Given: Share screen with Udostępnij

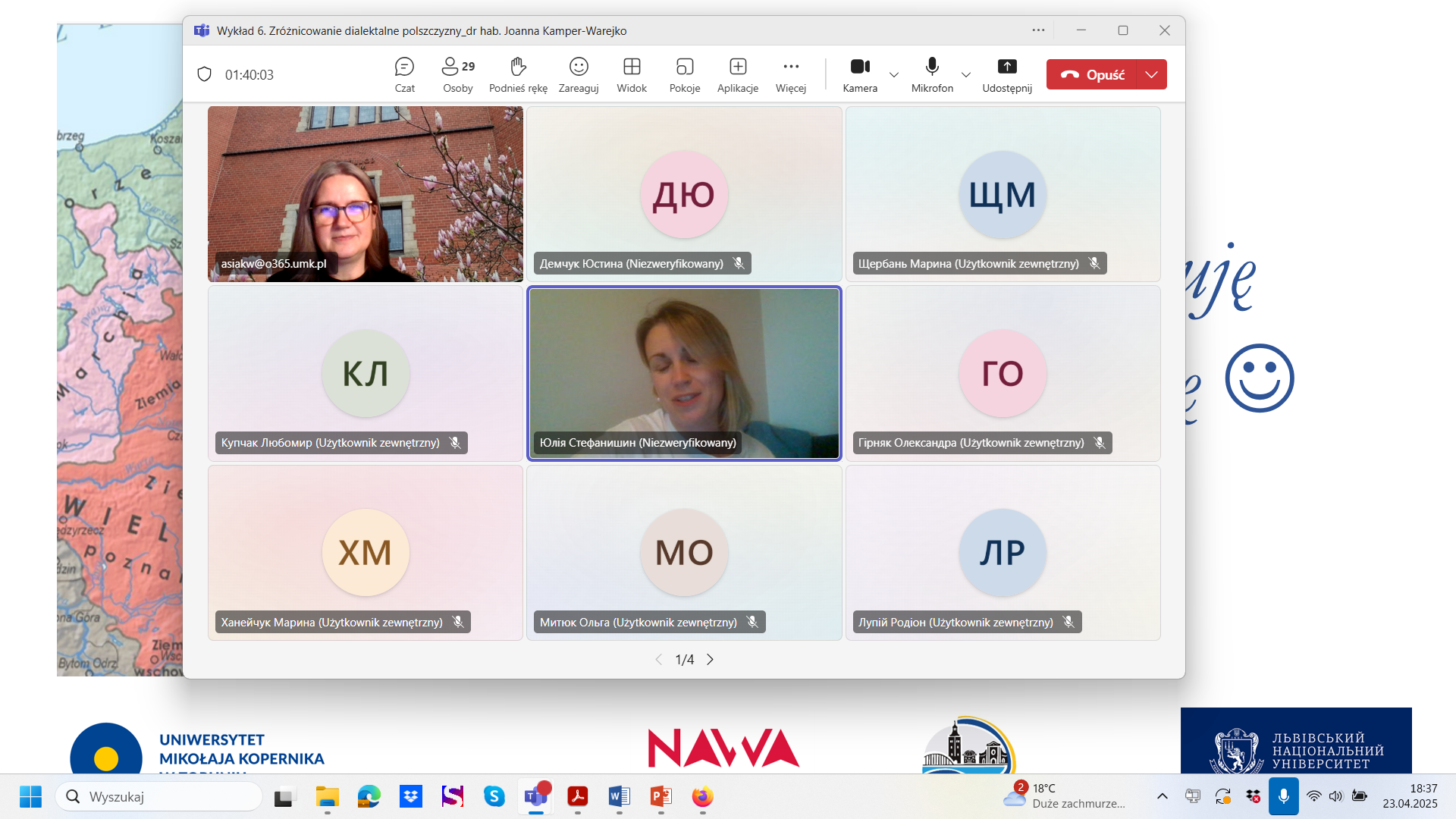Looking at the screenshot, I should pos(1007,74).
